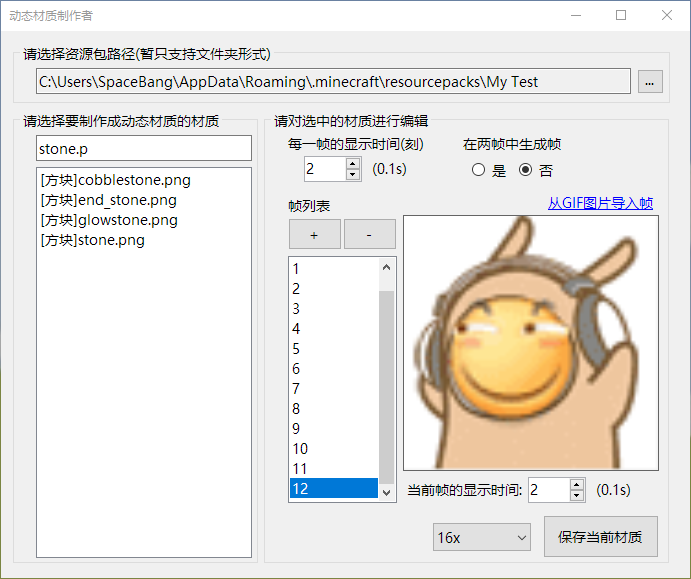Screen dimensions: 691x579
Task: Click the resource pack path text field
Action: click(x=333, y=81)
